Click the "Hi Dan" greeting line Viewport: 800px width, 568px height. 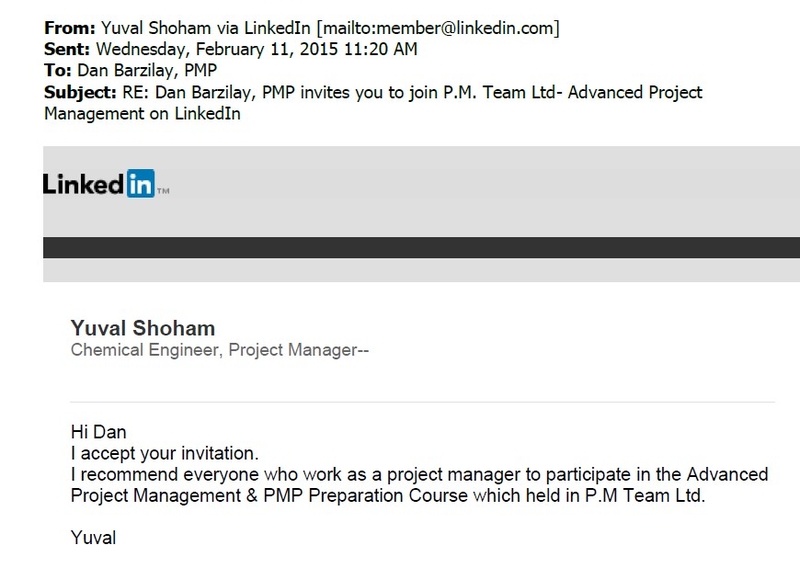click(x=98, y=432)
